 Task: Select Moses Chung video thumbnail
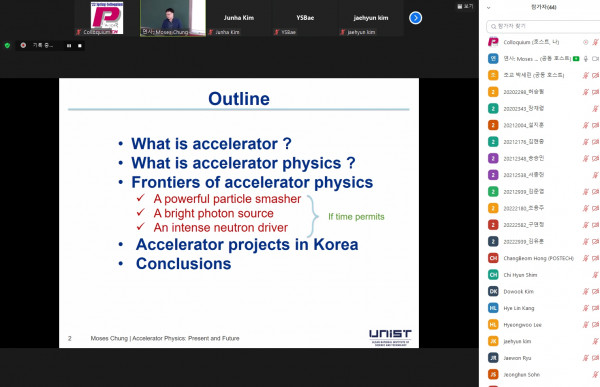pyautogui.click(x=173, y=18)
